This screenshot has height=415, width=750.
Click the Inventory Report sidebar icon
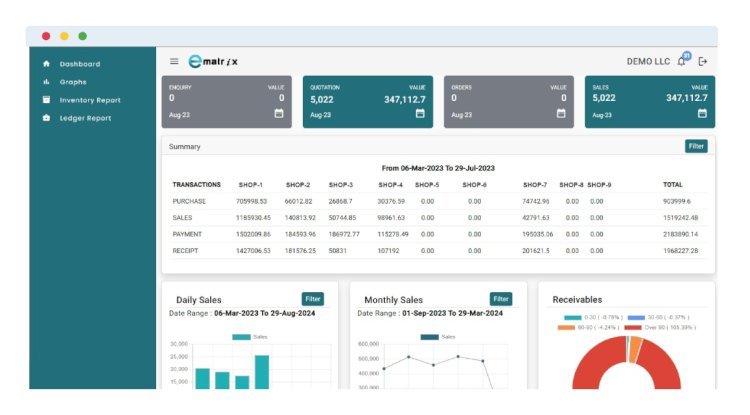coord(46,100)
